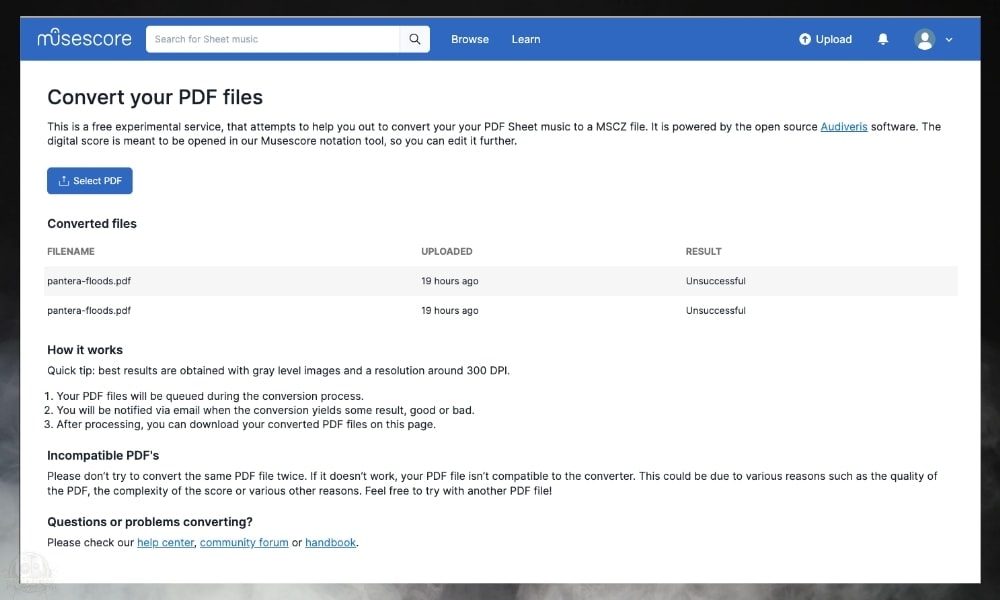Click the Incompatible PDF's heading
This screenshot has width=1000, height=600.
(x=103, y=455)
